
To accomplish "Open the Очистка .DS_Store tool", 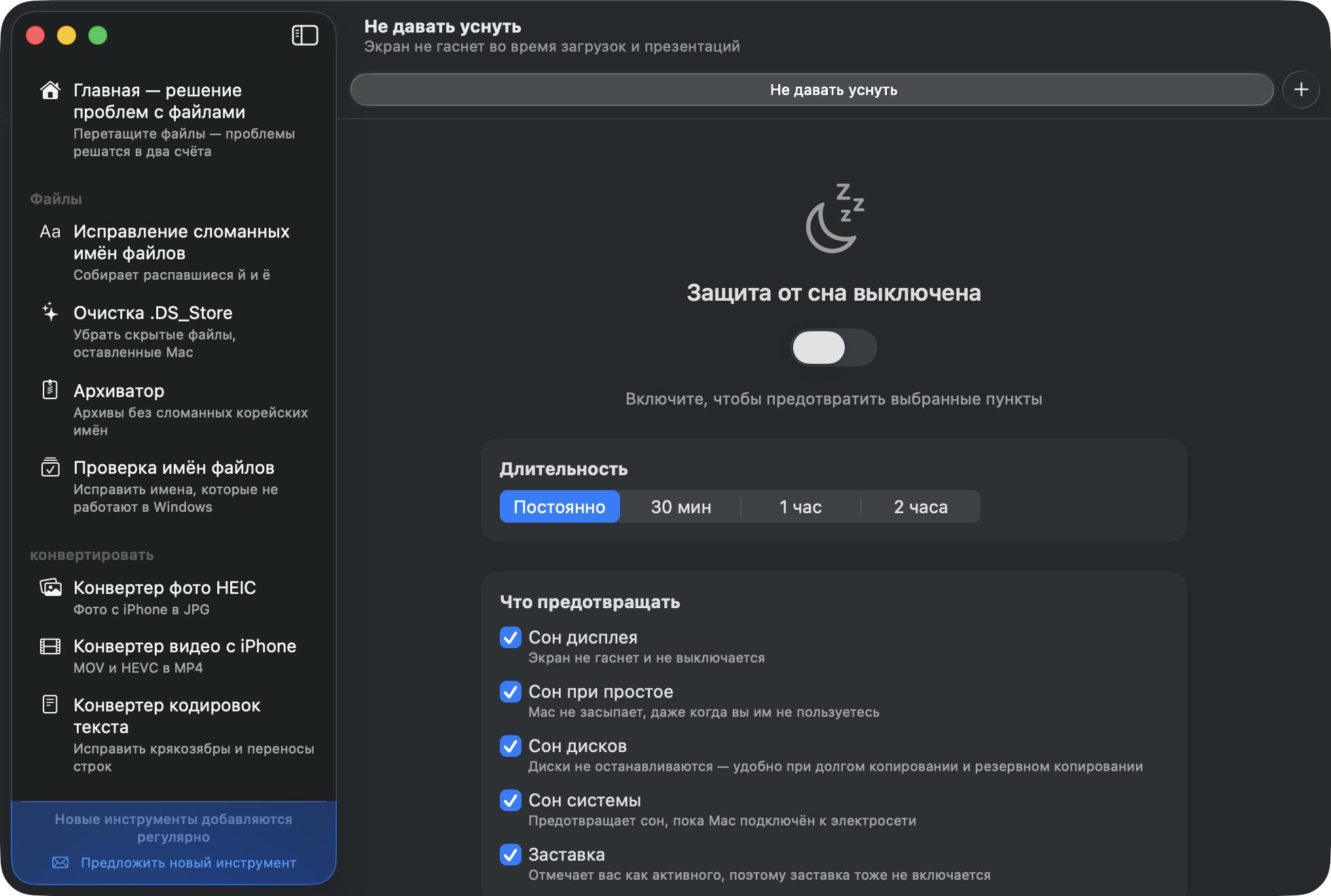I will [x=174, y=332].
